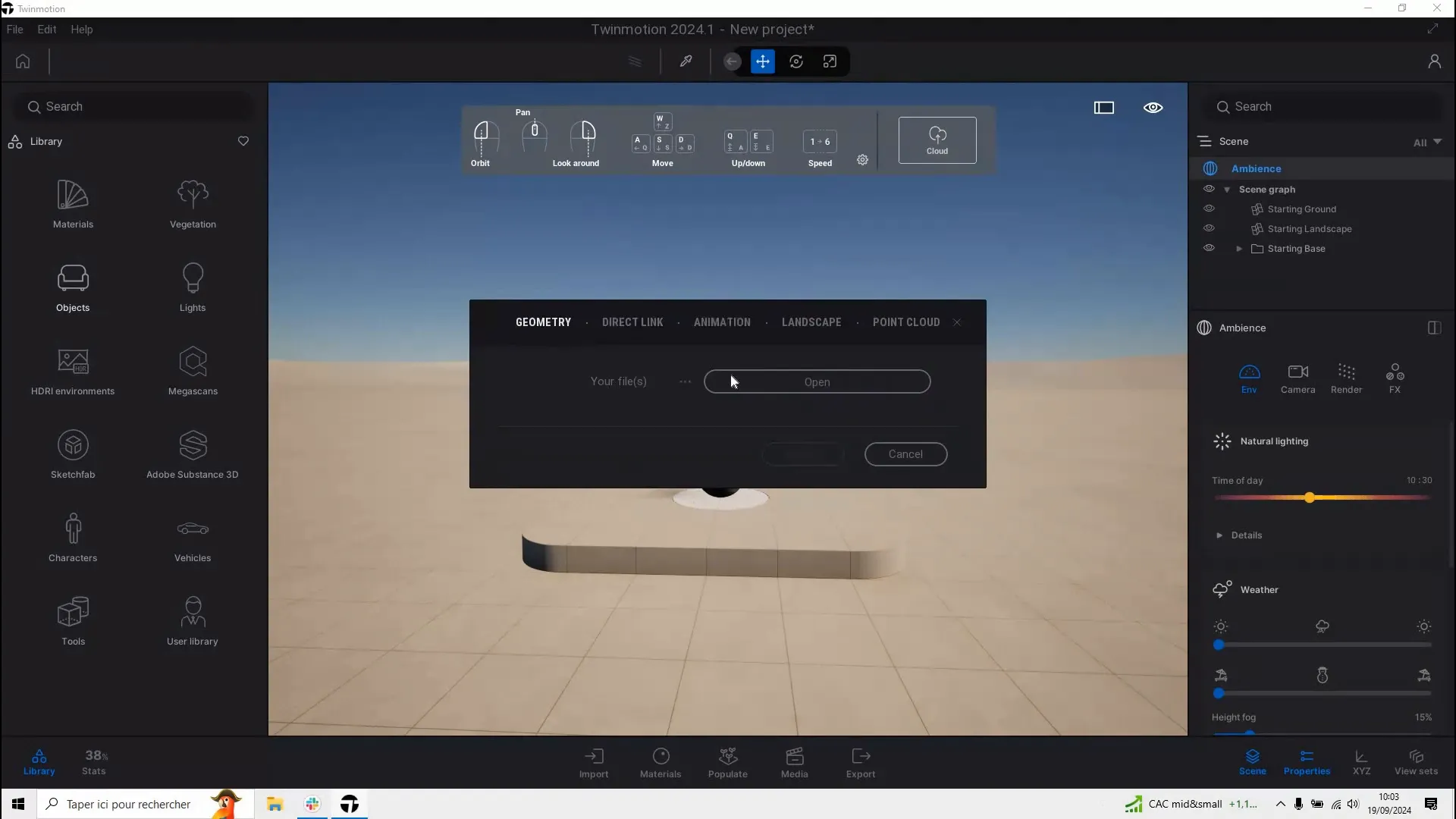Click the Cloud button in navigation panel

click(x=937, y=140)
